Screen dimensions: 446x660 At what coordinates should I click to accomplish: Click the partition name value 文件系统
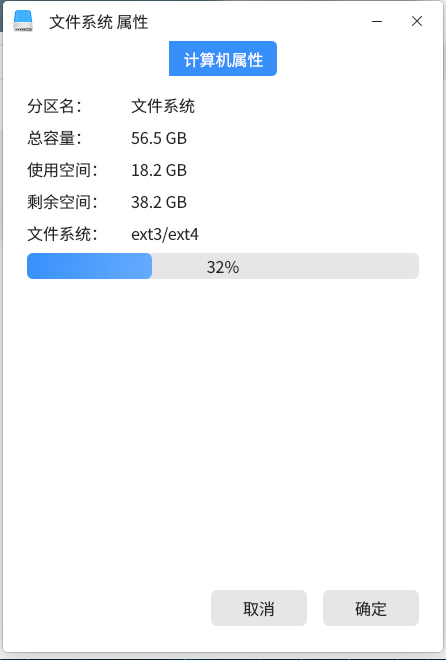click(x=163, y=106)
